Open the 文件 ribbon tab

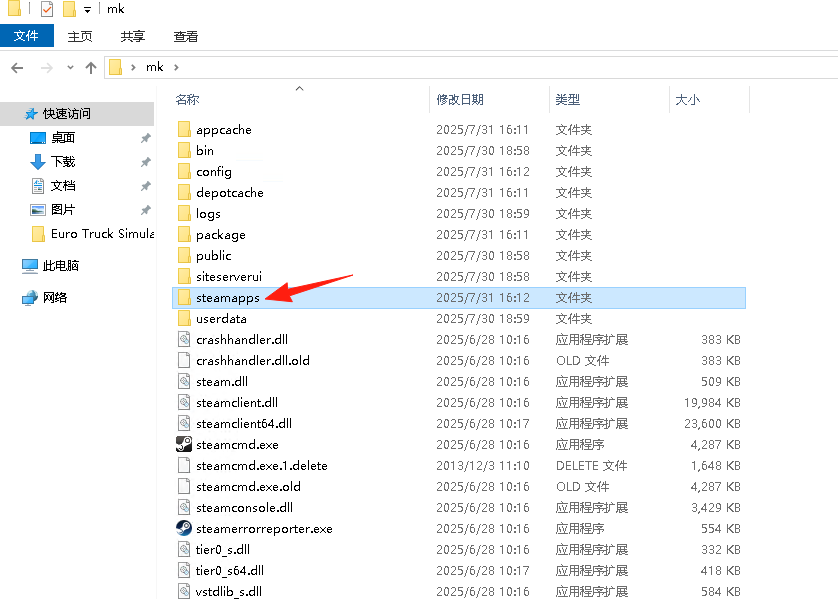point(27,36)
